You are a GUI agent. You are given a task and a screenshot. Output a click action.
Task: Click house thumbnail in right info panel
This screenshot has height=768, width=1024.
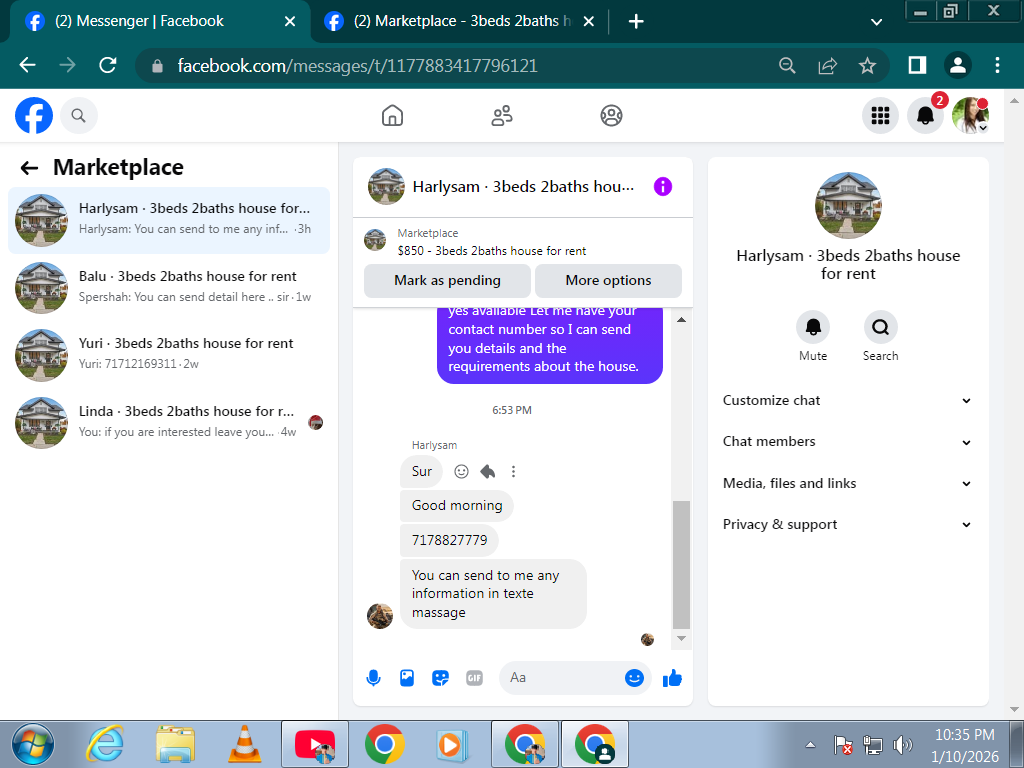click(848, 206)
